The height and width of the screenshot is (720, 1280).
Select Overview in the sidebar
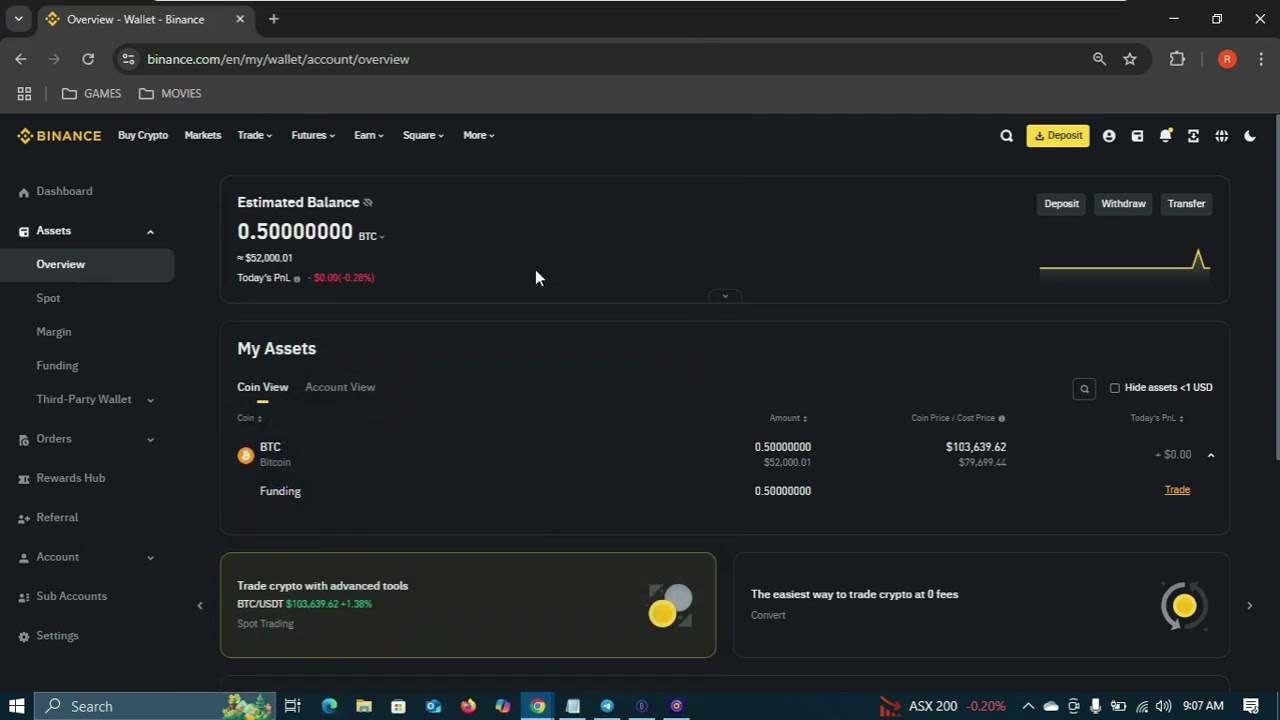point(87,264)
